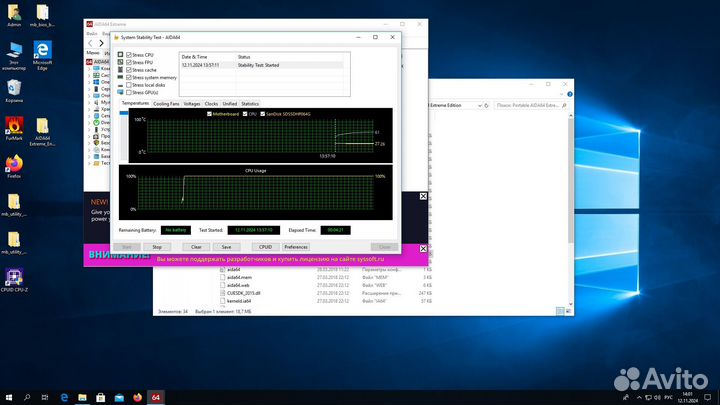The height and width of the screenshot is (405, 720).
Task: Open taskbar search magnifier
Action: tap(27, 397)
